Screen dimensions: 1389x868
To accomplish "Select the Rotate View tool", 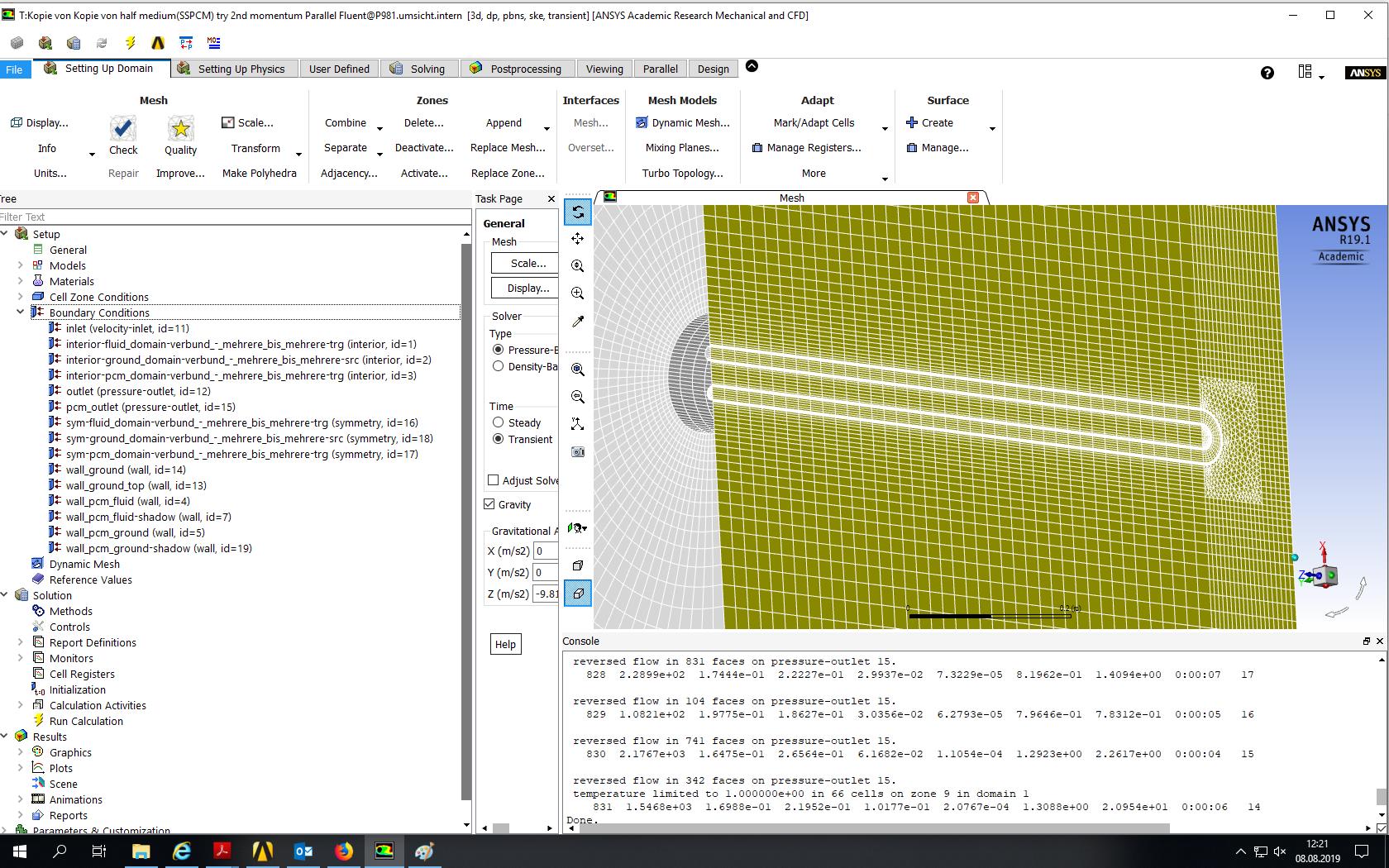I will [x=577, y=212].
